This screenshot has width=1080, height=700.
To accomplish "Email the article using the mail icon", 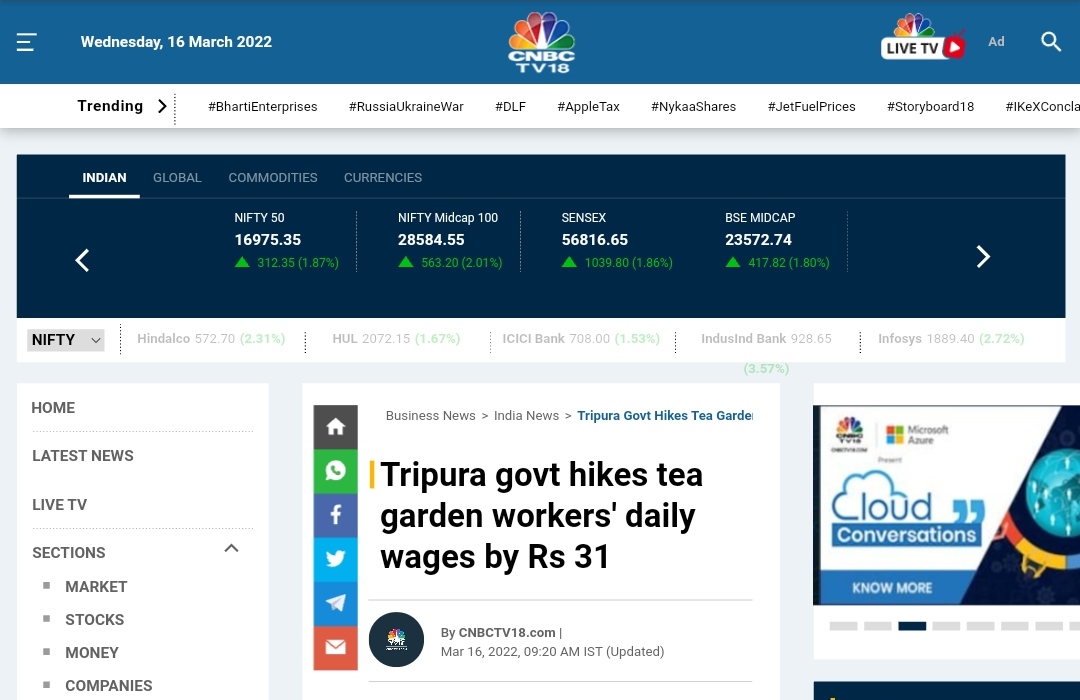I will [335, 646].
